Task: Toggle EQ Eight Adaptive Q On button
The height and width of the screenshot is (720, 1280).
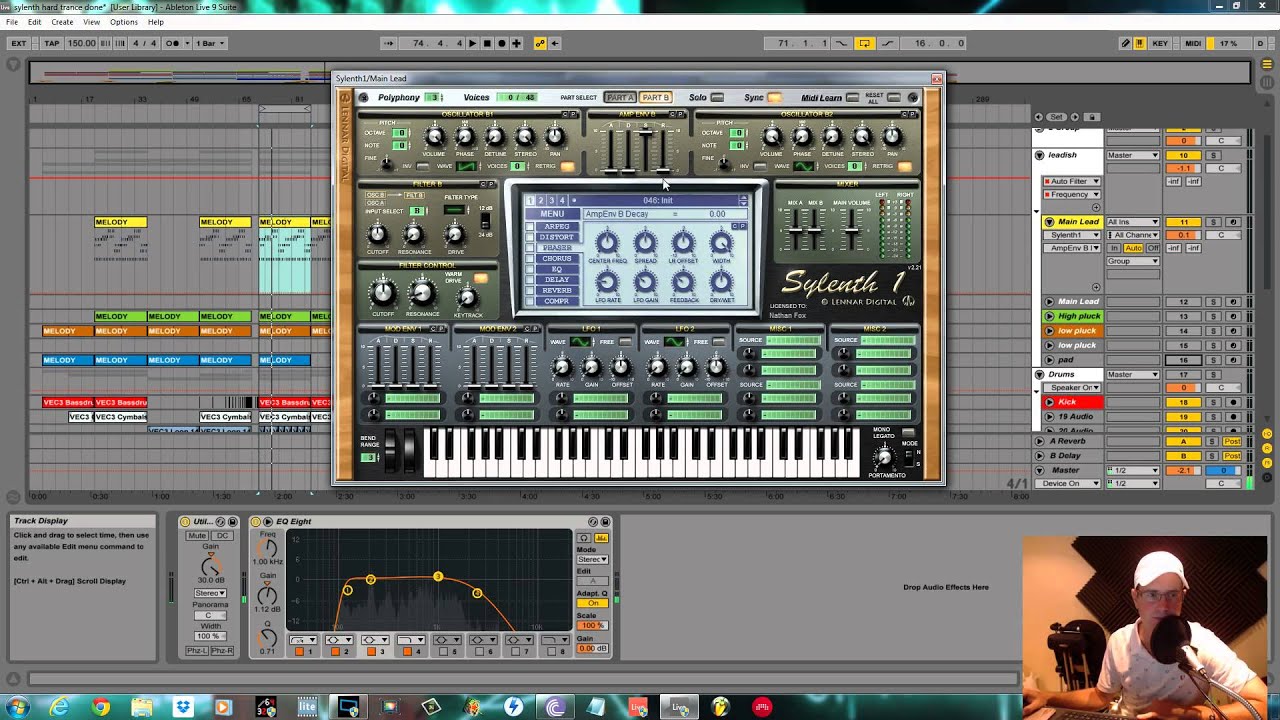Action: click(x=592, y=603)
